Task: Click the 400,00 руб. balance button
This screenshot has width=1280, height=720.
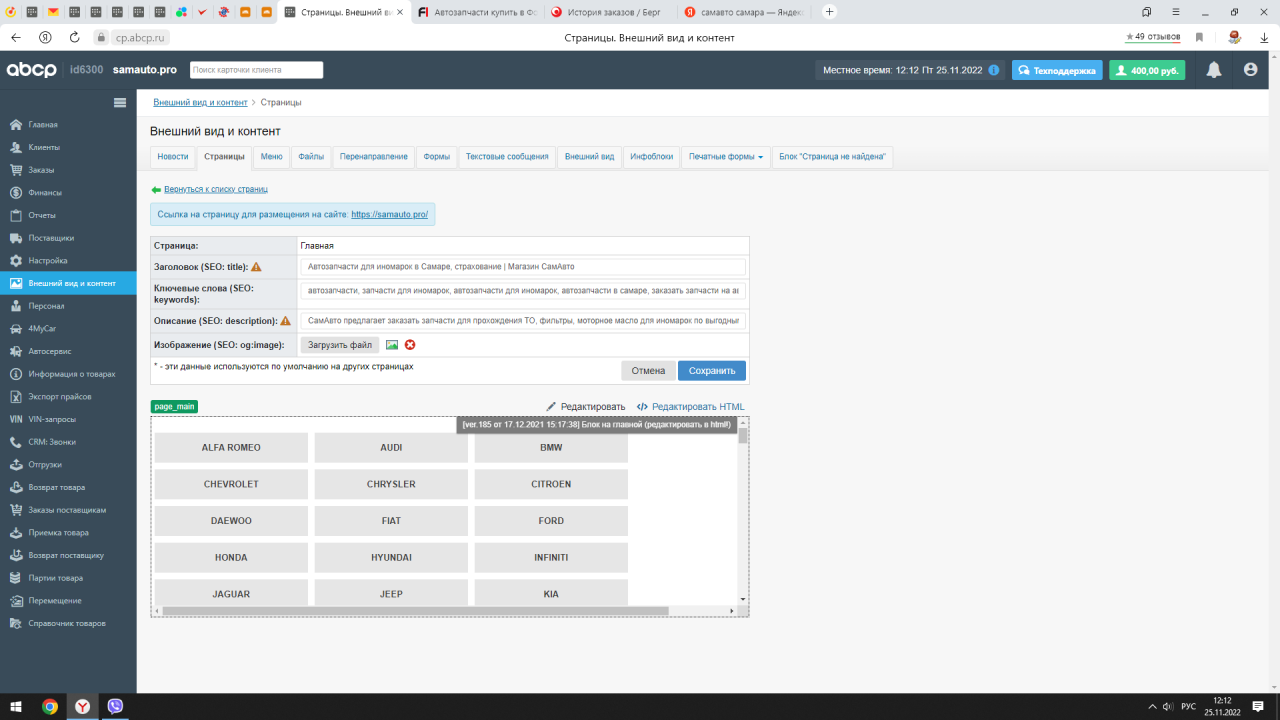Action: pos(1147,71)
